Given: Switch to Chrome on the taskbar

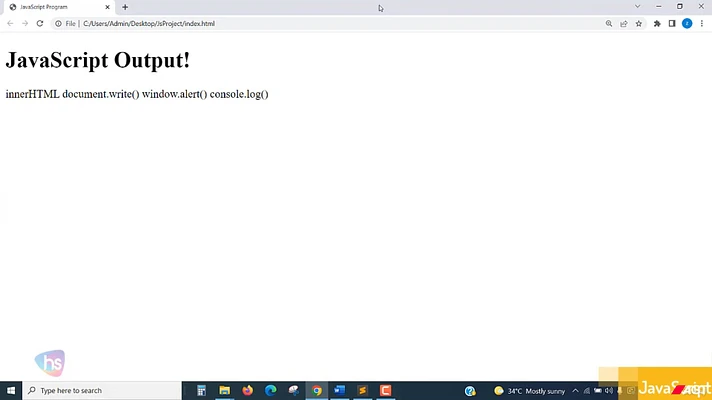Looking at the screenshot, I should coord(317,390).
